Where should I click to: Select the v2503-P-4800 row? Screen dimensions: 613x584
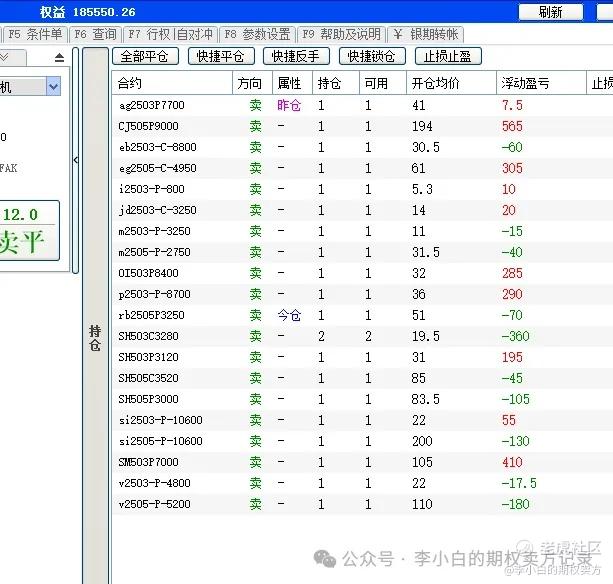[x=362, y=483]
